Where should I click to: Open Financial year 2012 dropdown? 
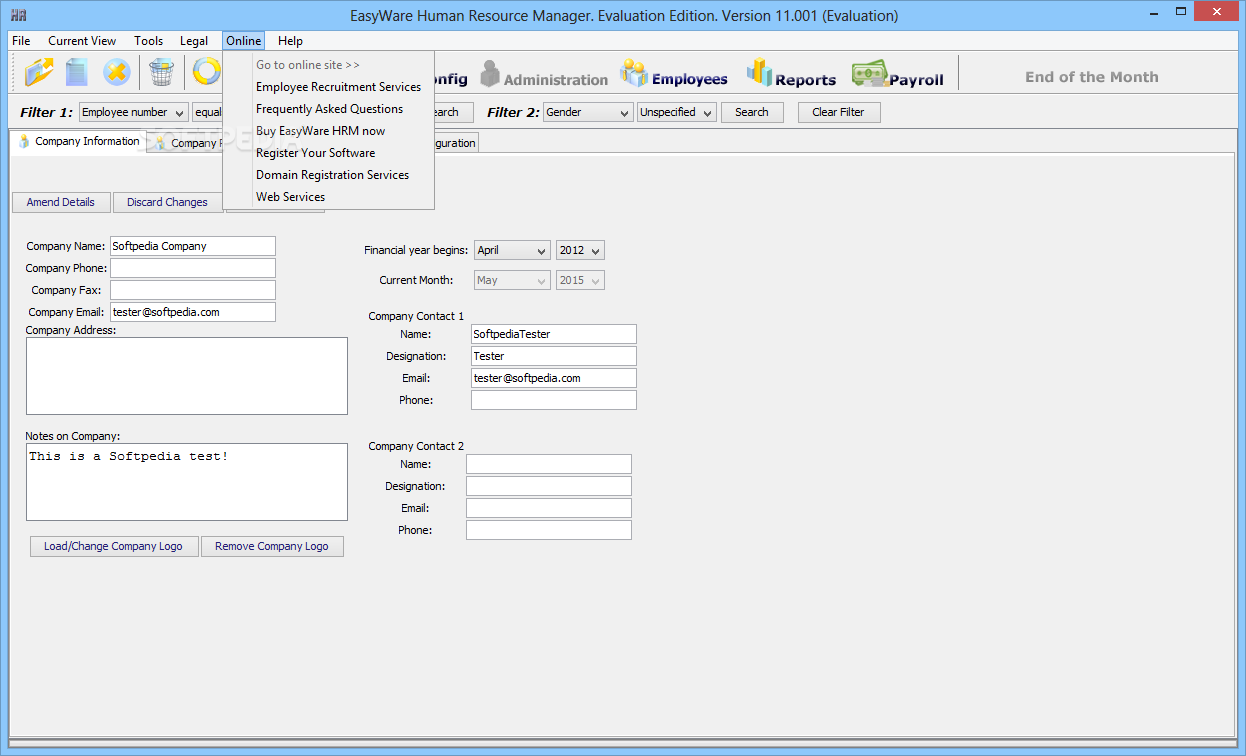(x=580, y=250)
